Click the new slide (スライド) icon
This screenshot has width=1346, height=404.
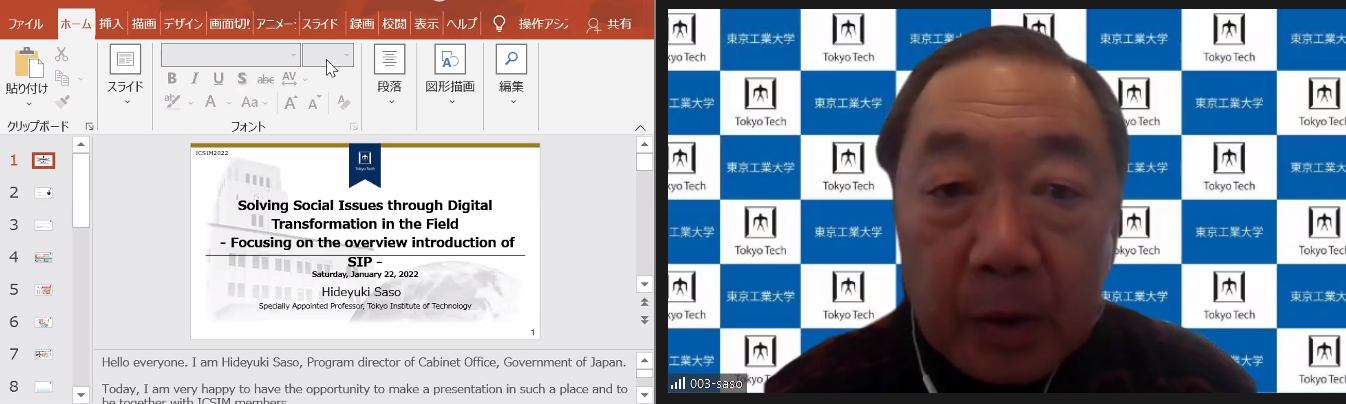(x=126, y=60)
